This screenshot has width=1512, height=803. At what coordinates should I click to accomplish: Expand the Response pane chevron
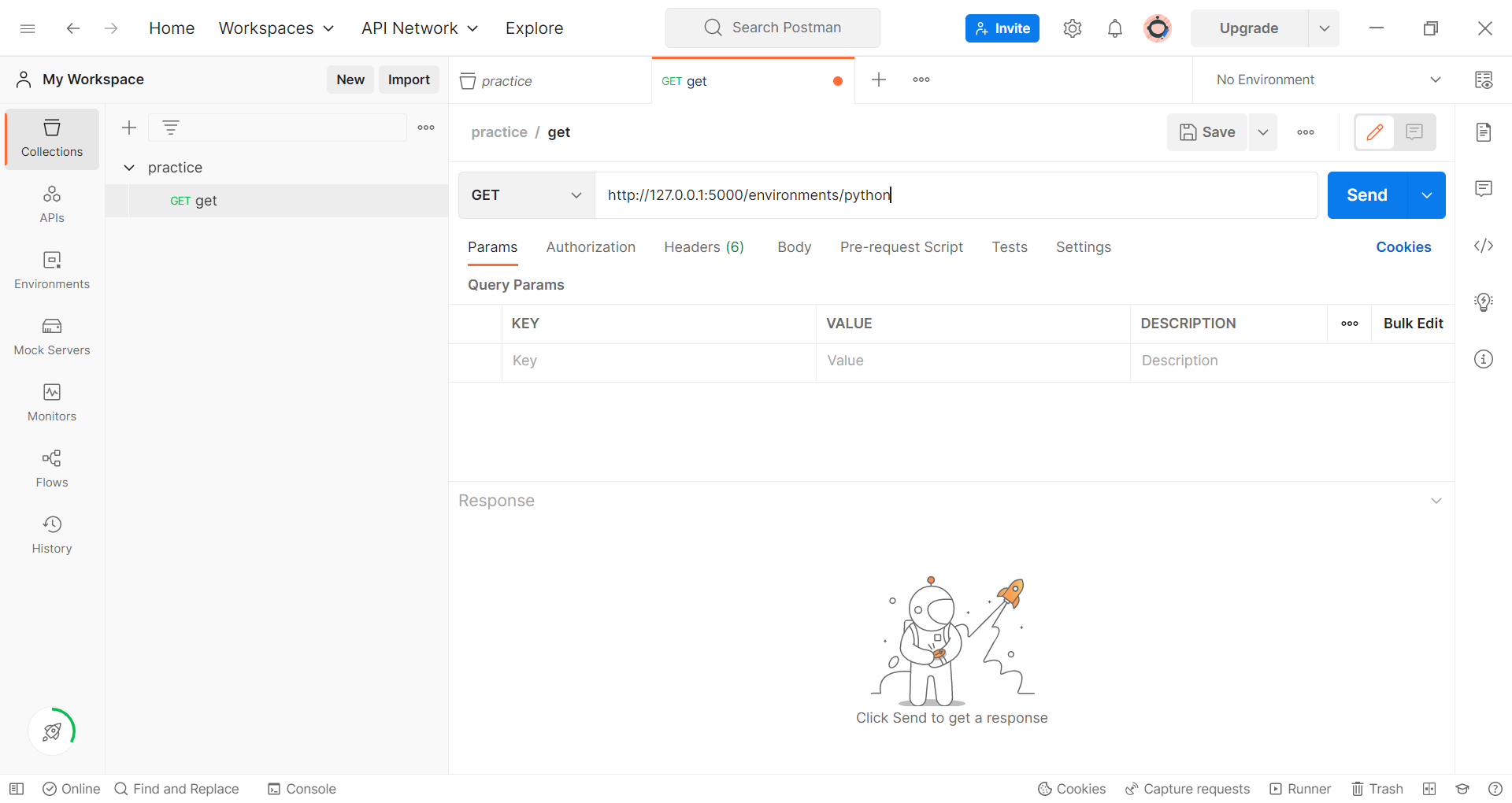pos(1436,501)
